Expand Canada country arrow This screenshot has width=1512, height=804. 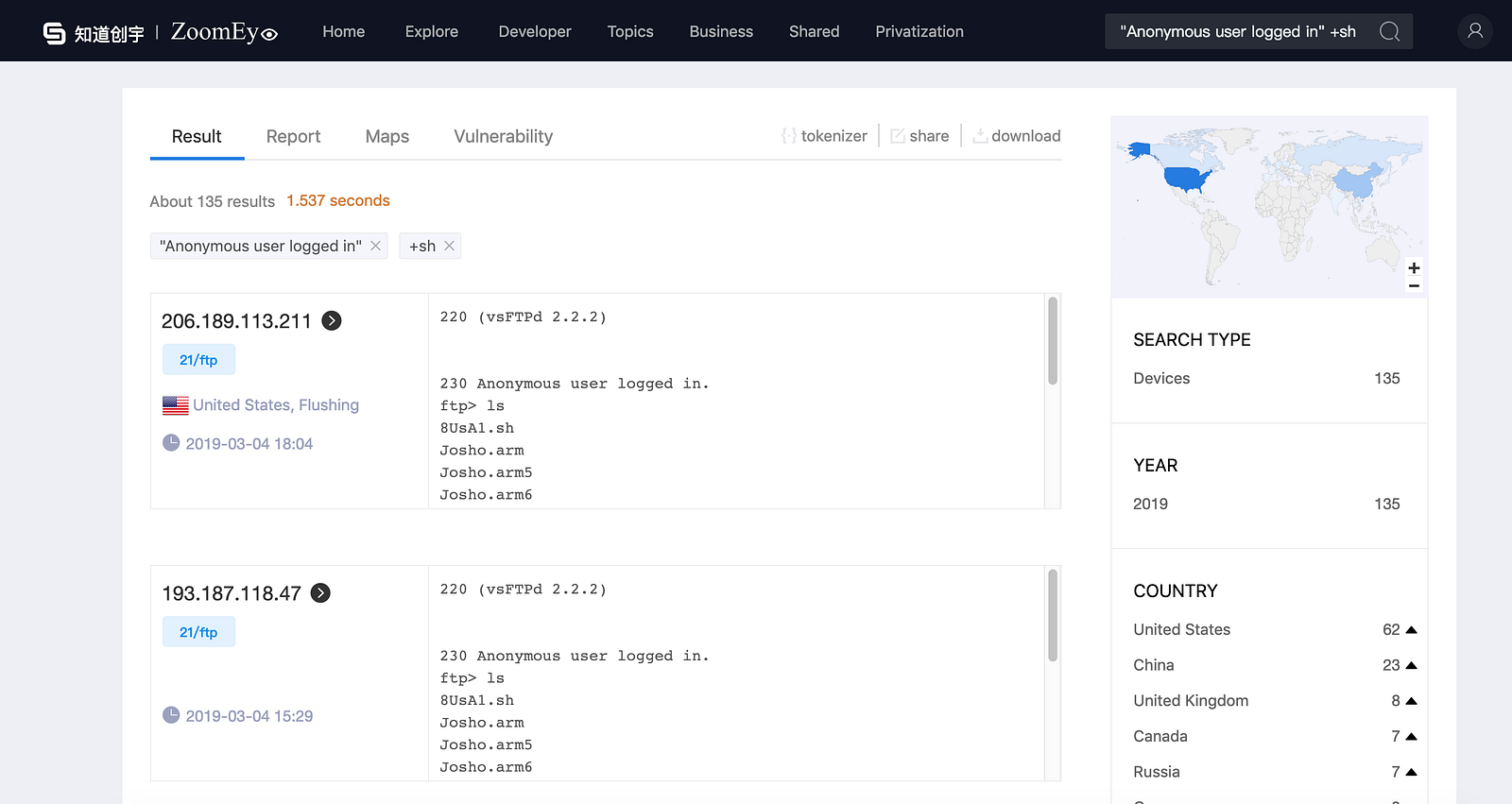coord(1411,736)
